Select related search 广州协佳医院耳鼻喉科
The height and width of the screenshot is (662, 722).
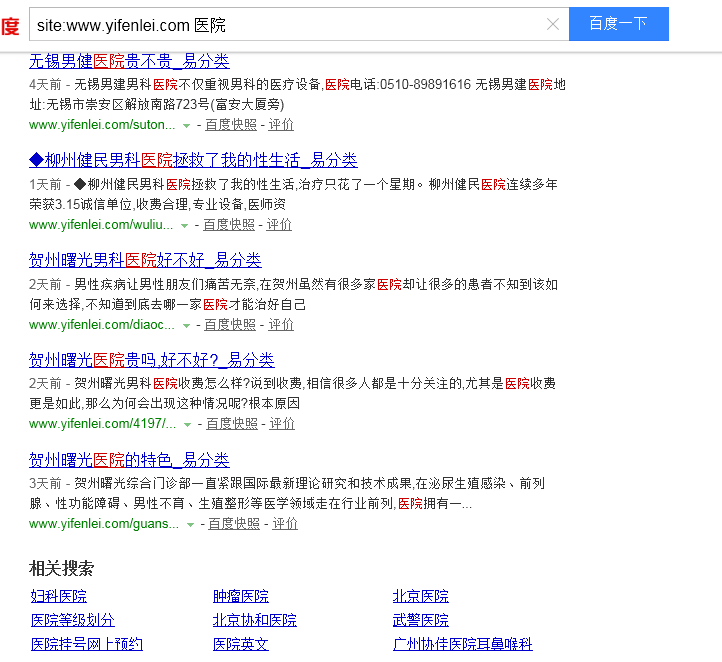click(463, 644)
